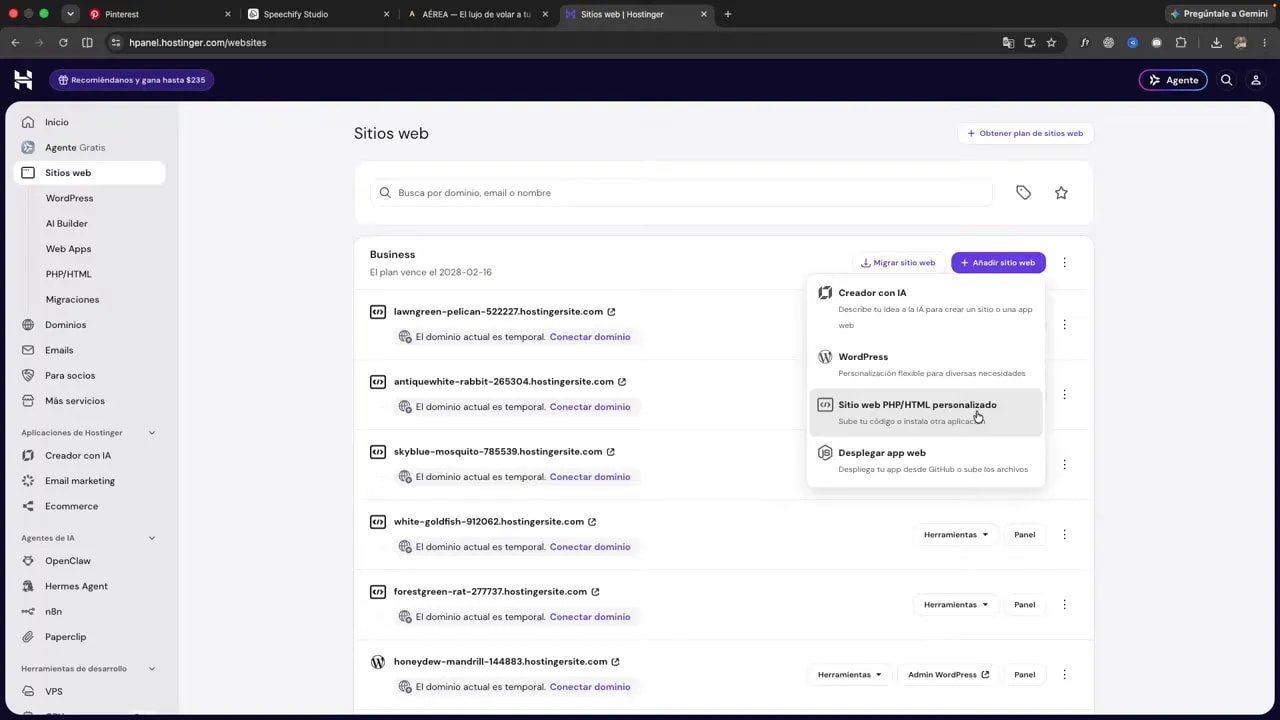Image resolution: width=1280 pixels, height=720 pixels.
Task: Expand Herramientas dropdown for honeydew-mandrill-144883
Action: click(849, 675)
